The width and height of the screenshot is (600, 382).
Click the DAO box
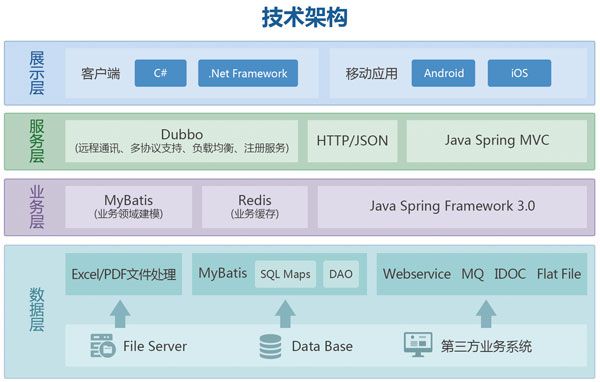click(341, 274)
